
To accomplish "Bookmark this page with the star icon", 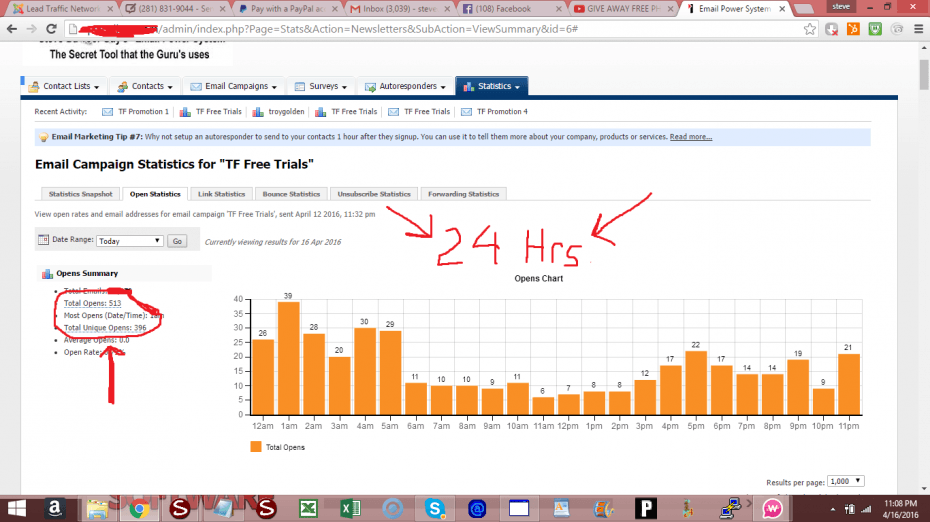I will [810, 29].
